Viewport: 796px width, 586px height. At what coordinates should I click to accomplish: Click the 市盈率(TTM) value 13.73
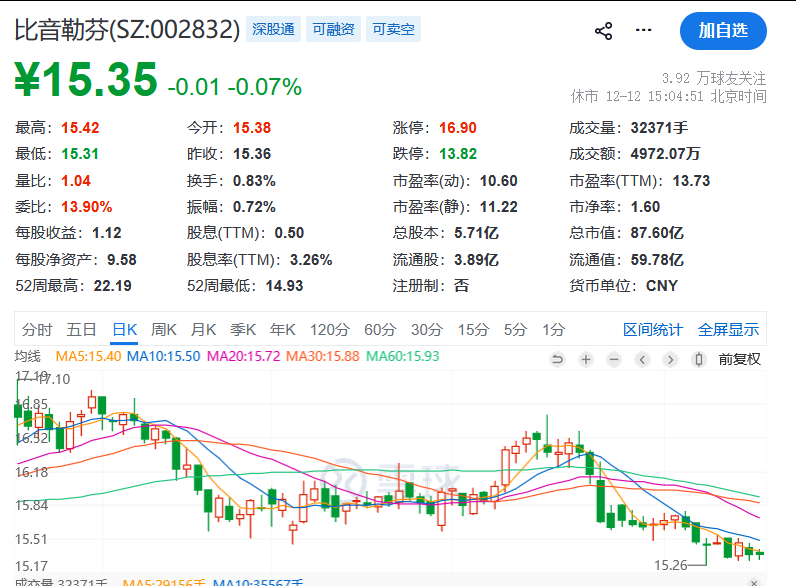click(x=691, y=180)
